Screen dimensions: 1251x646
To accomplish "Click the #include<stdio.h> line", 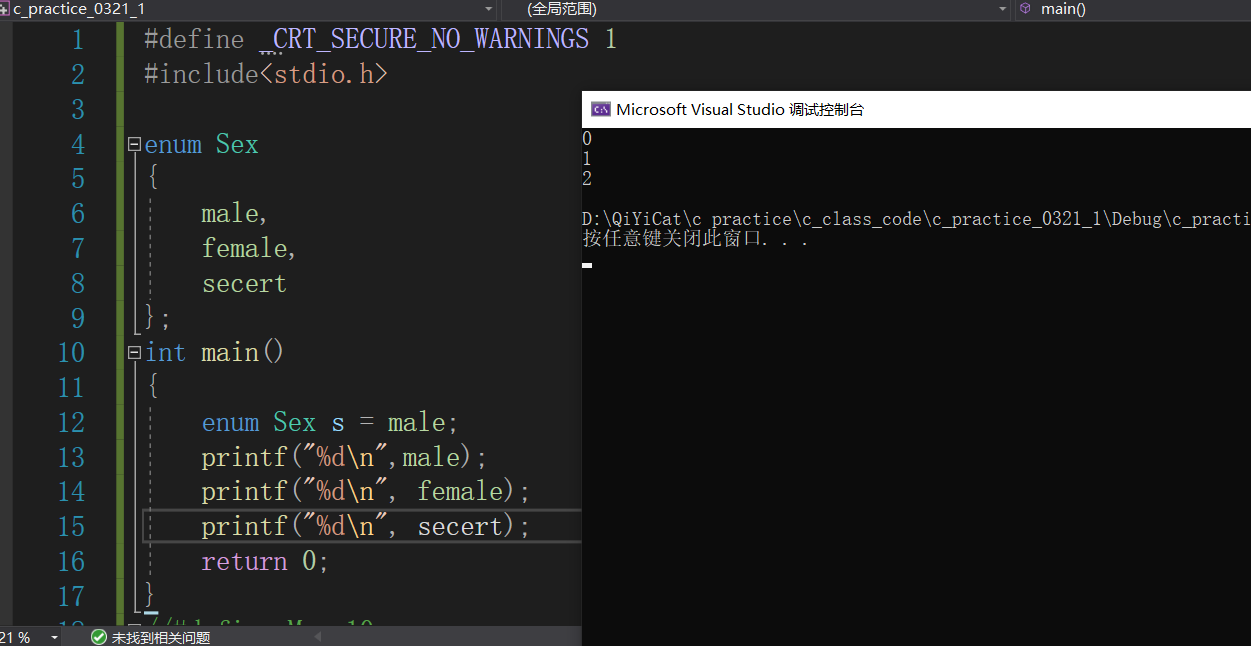I will 265,74.
